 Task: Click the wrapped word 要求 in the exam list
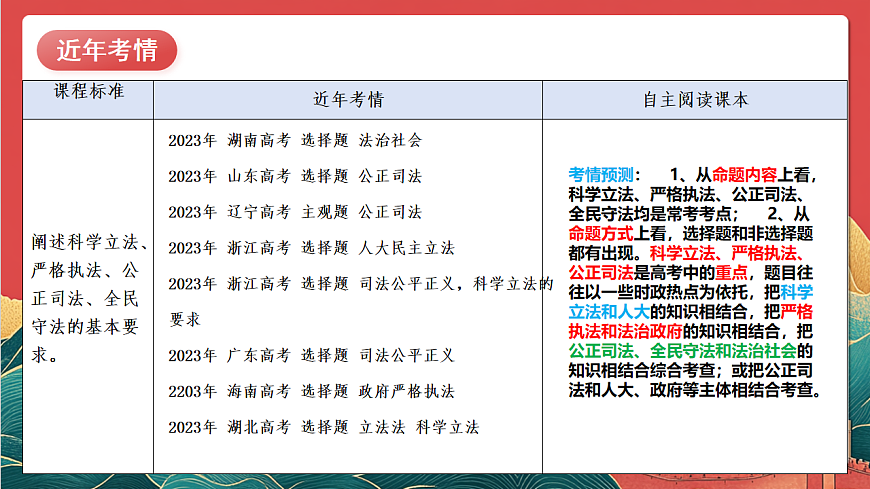[x=185, y=320]
